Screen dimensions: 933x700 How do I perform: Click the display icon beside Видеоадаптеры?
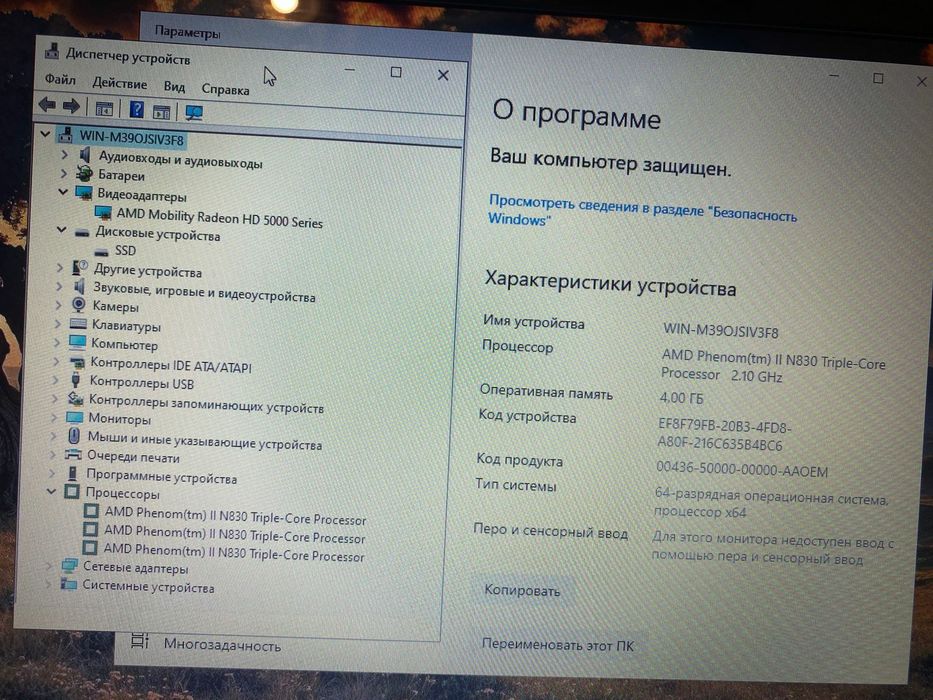click(x=83, y=193)
